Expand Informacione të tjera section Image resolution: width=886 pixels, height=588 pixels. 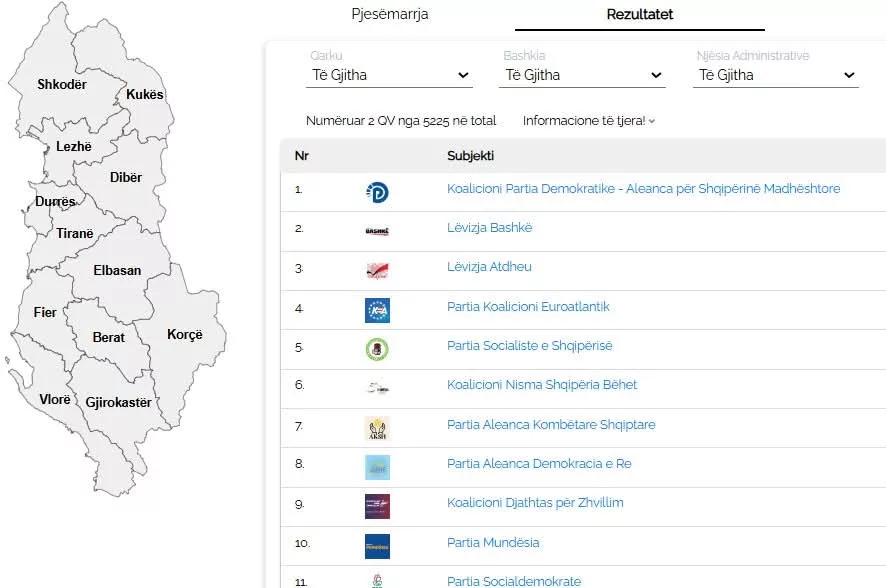point(588,121)
